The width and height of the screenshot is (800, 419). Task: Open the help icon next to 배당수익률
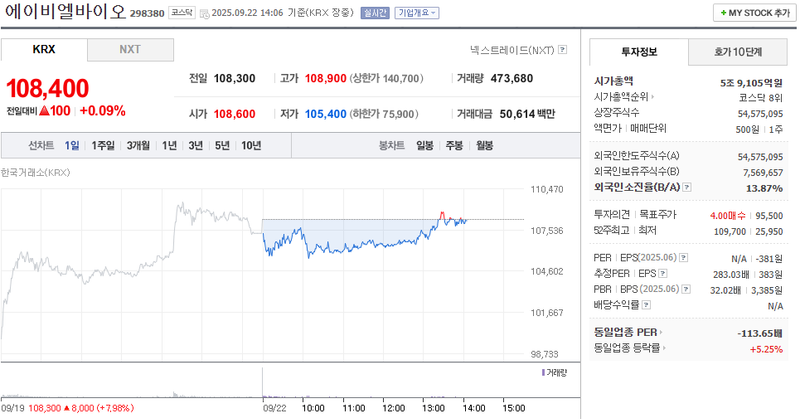point(646,305)
